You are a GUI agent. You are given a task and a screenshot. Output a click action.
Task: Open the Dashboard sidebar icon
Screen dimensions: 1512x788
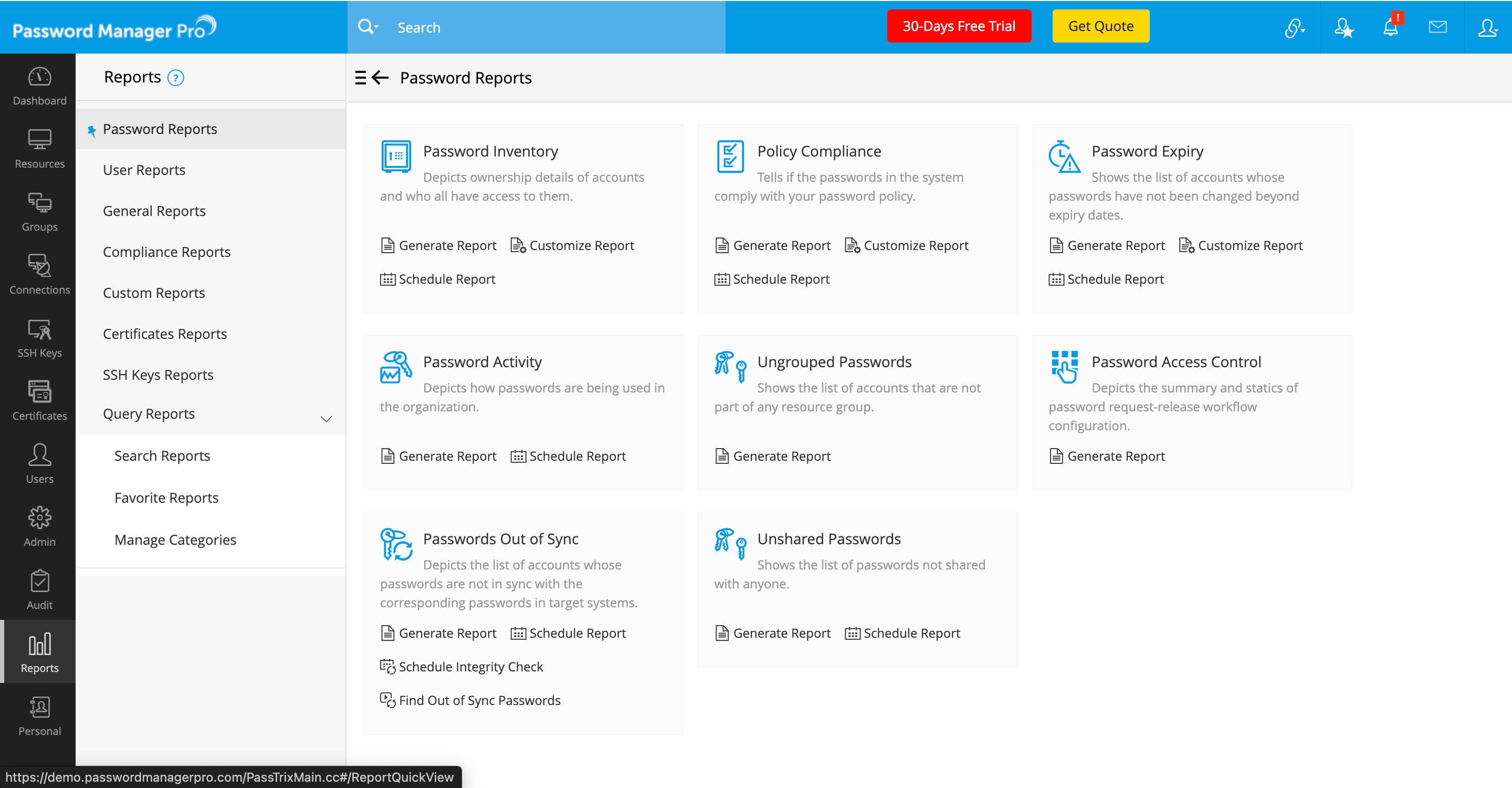[39, 86]
